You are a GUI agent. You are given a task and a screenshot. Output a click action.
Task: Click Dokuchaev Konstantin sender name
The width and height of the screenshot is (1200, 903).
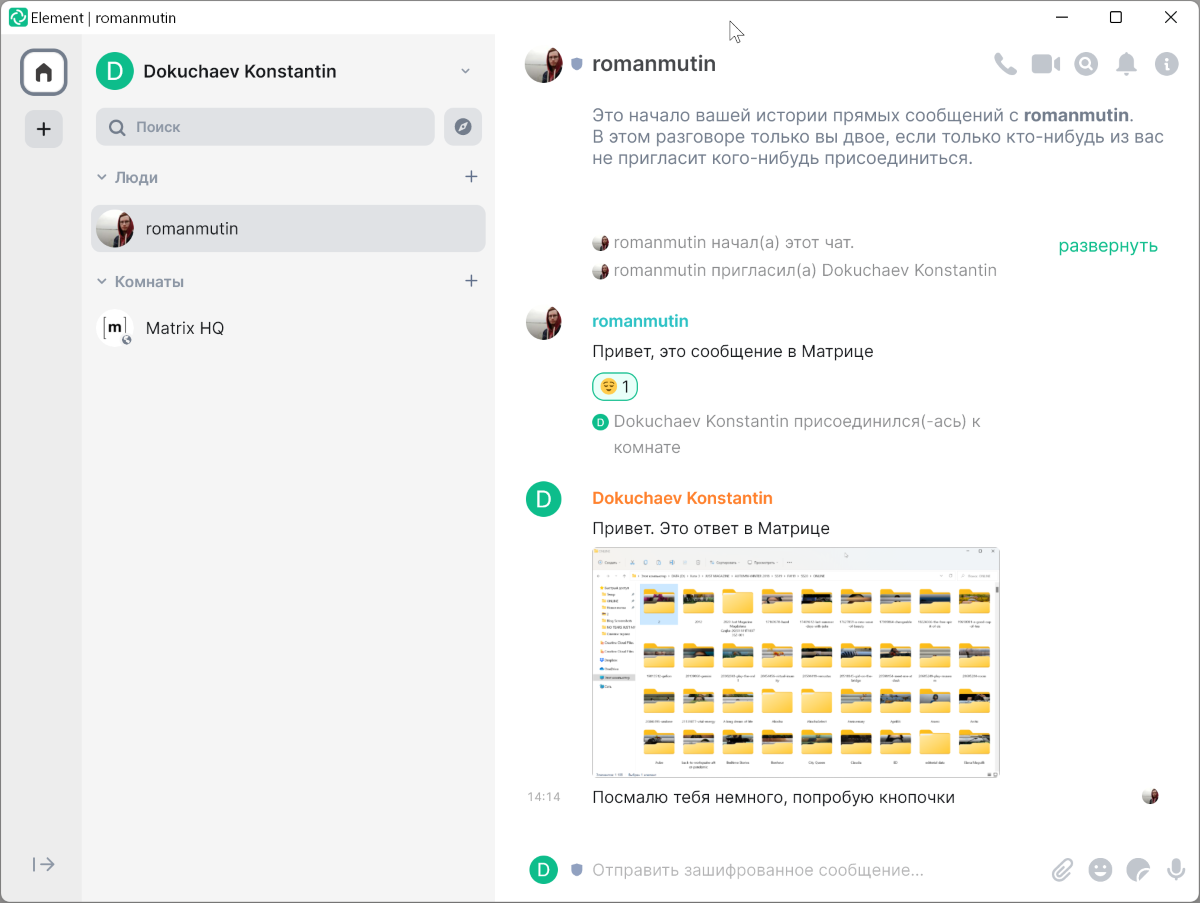(682, 498)
